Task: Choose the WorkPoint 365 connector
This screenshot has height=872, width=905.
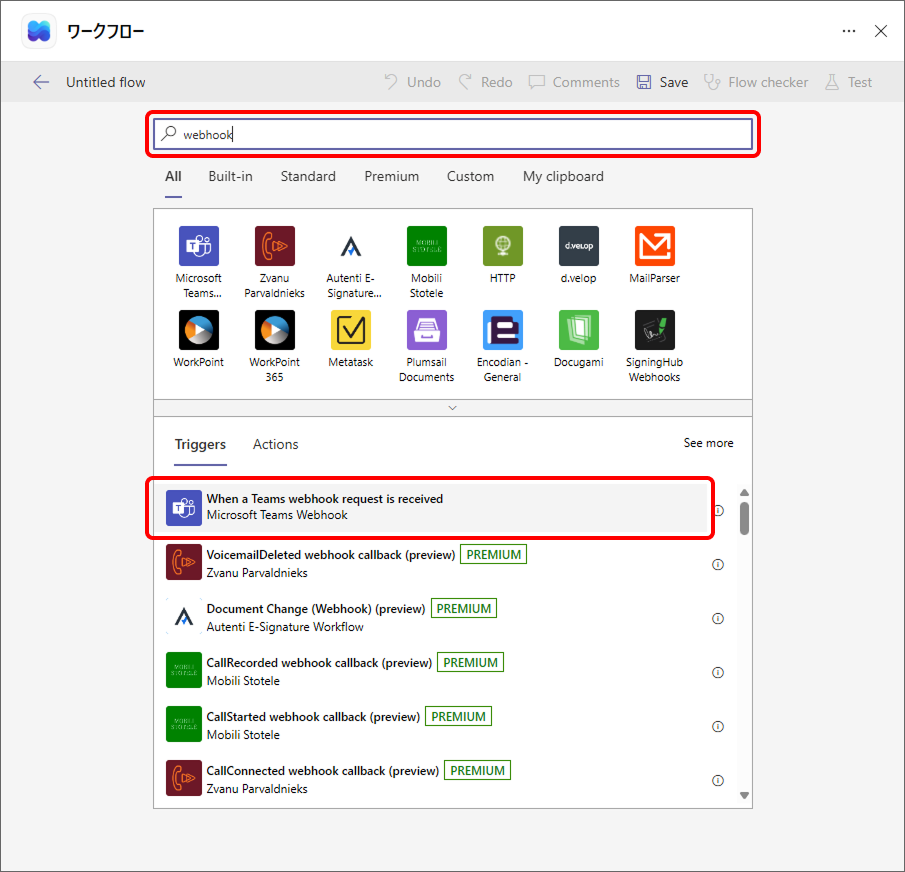Action: coord(275,330)
